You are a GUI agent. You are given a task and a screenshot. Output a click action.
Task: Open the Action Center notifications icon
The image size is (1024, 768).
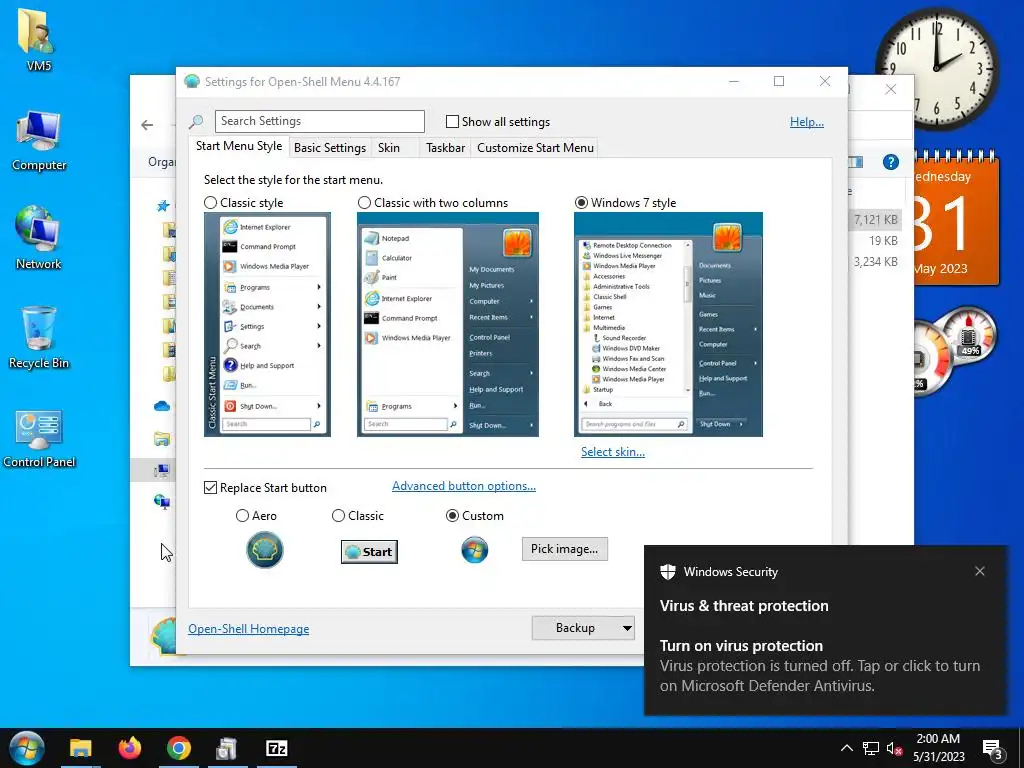(992, 749)
